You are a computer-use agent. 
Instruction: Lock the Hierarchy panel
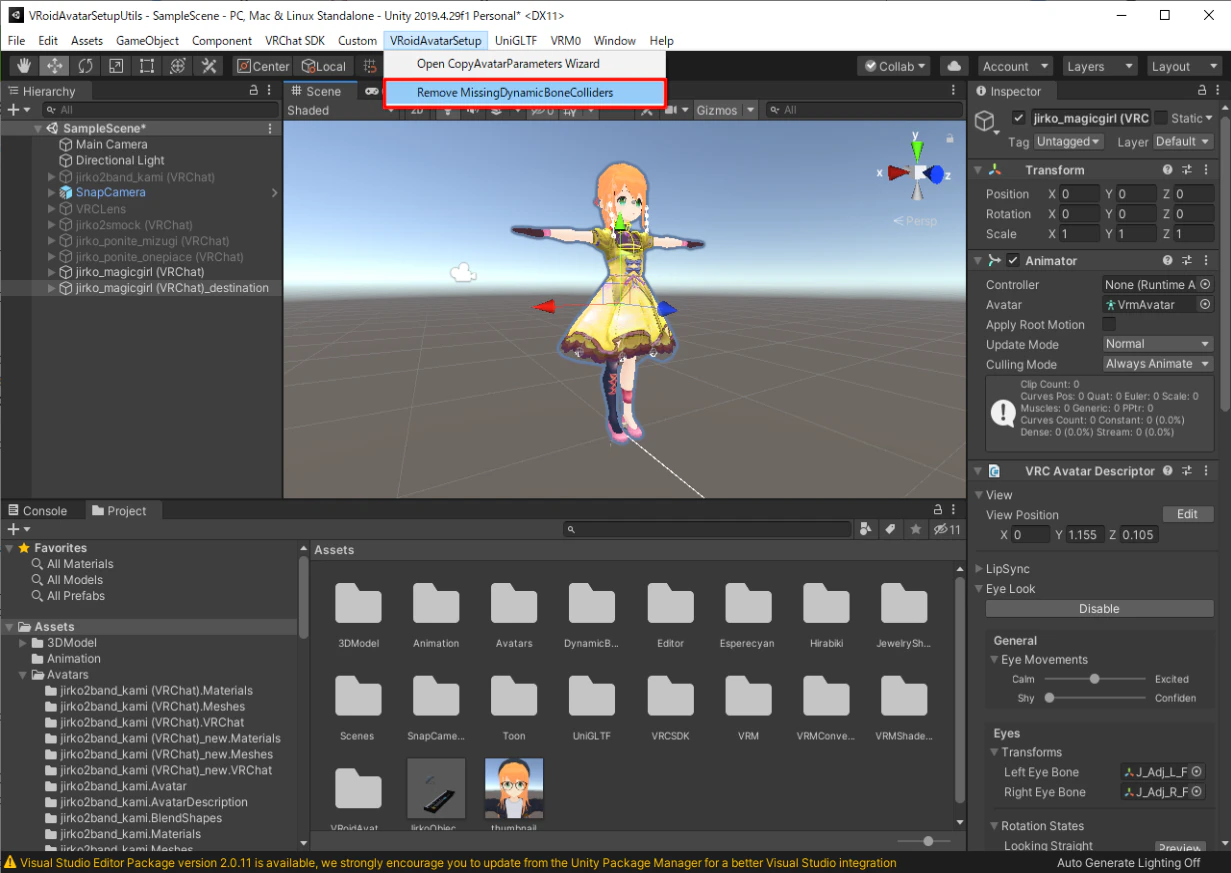click(x=254, y=90)
